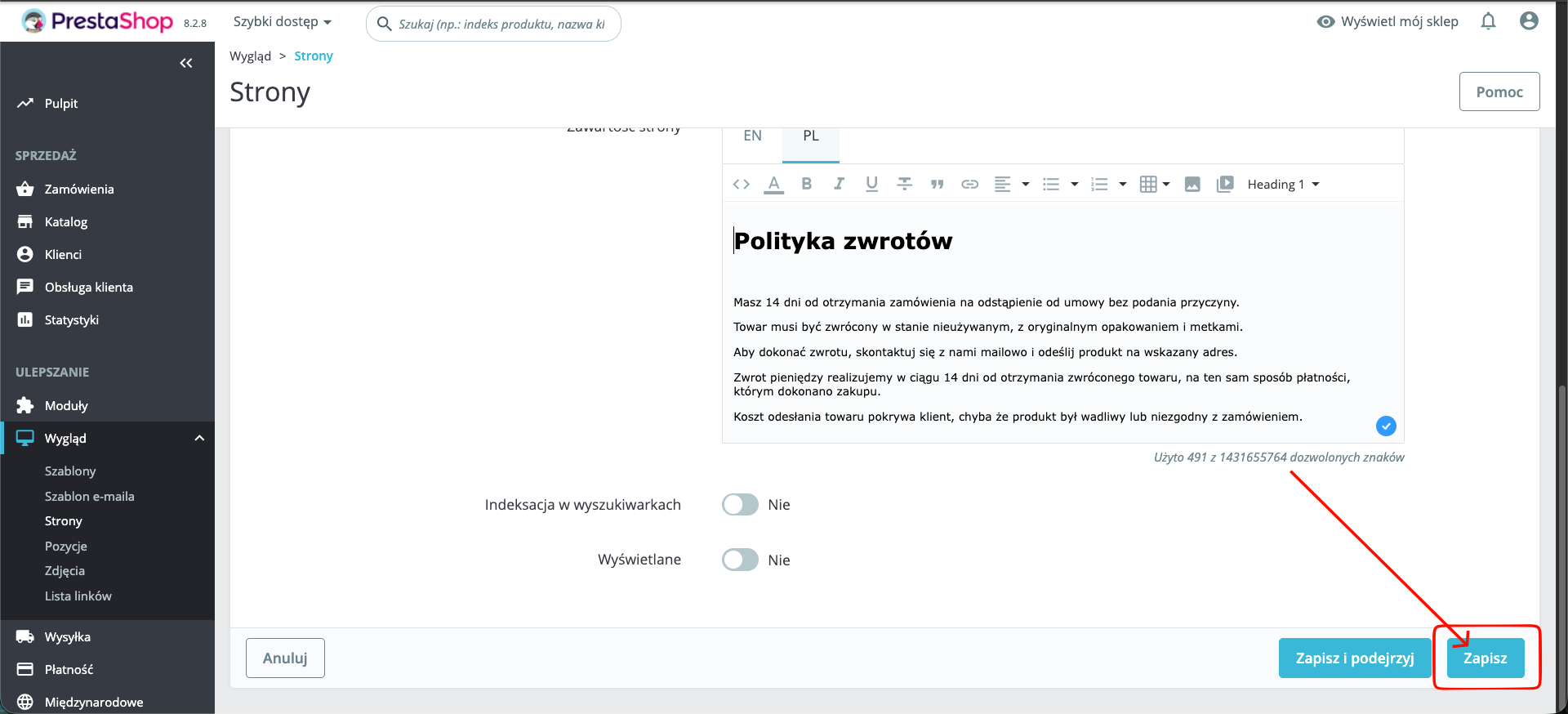This screenshot has height=714, width=1568.
Task: Open numbered list dropdown
Action: pyautogui.click(x=1109, y=184)
